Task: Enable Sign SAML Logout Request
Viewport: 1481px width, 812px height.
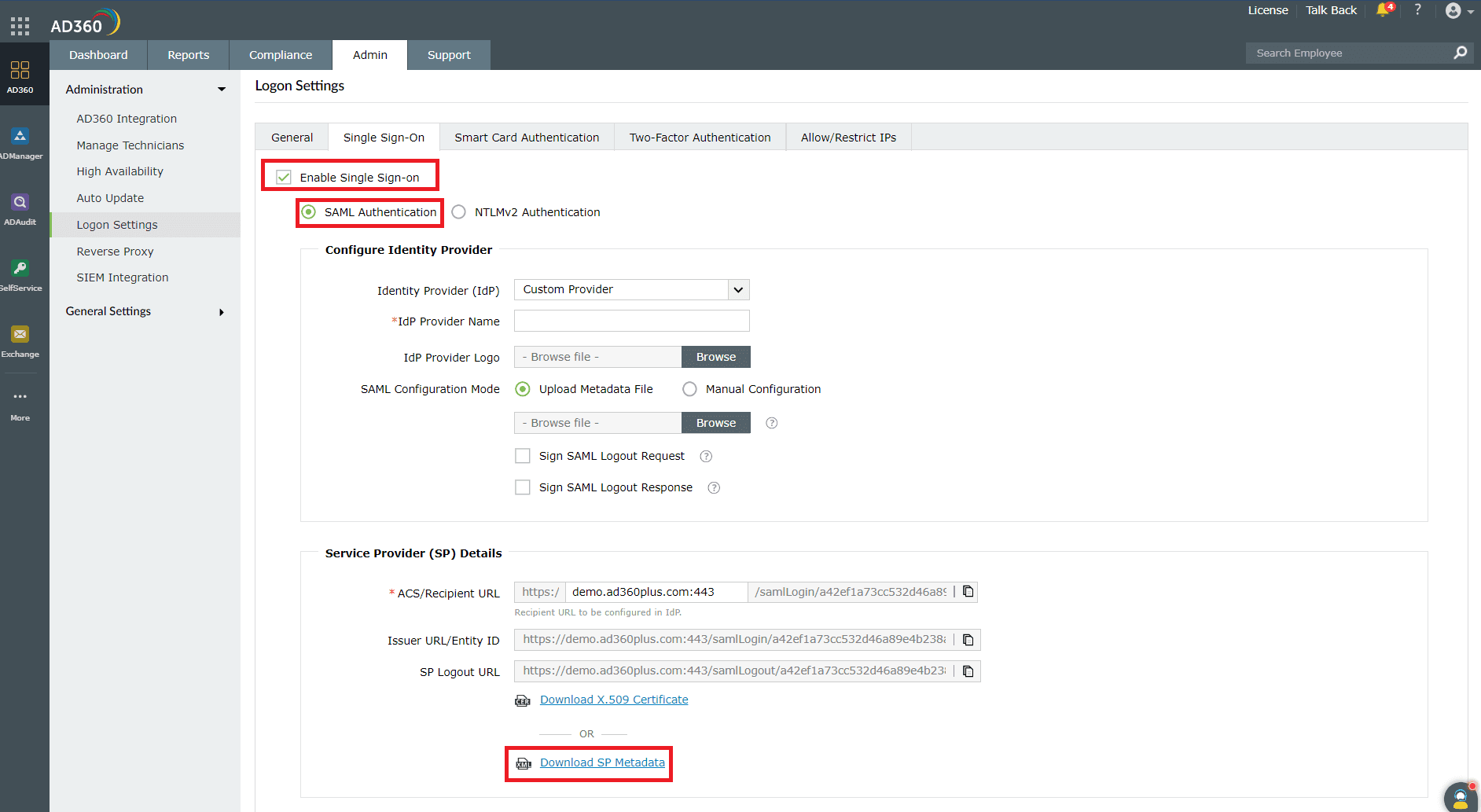Action: pyautogui.click(x=523, y=455)
